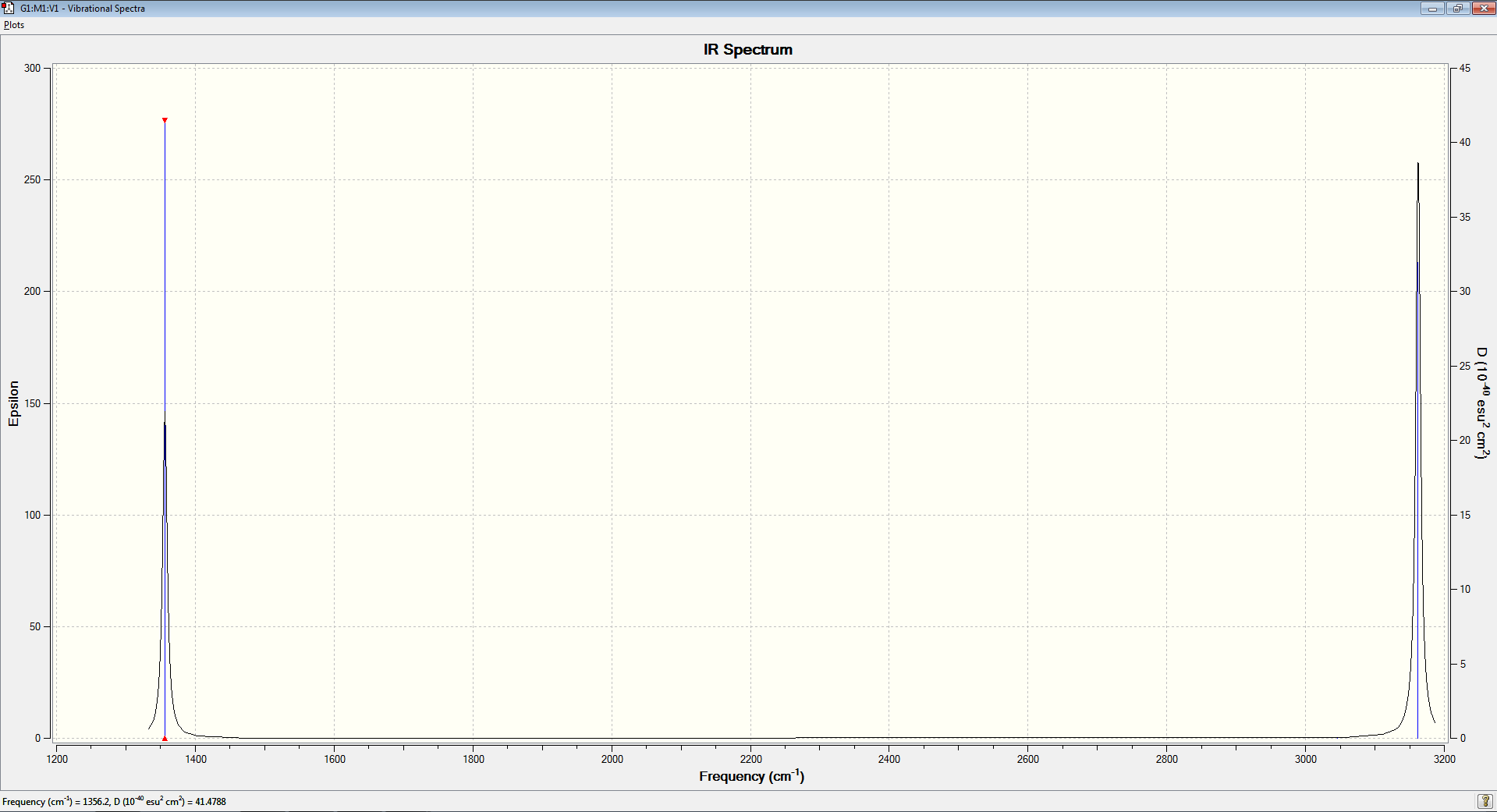Click the 1200 tick label on the frequency axis
Image resolution: width=1497 pixels, height=812 pixels.
point(57,759)
